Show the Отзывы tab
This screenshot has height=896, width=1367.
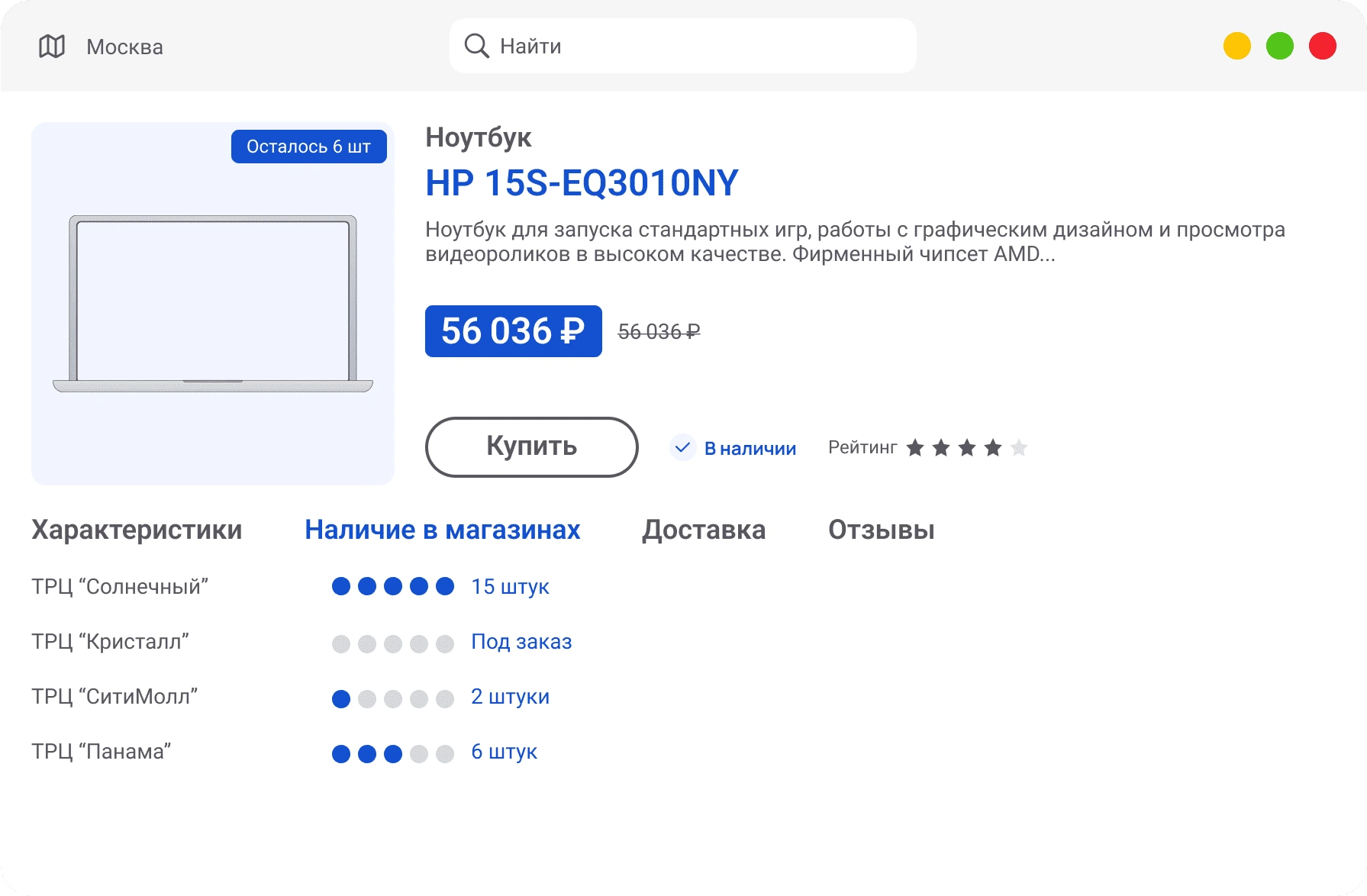(x=881, y=530)
